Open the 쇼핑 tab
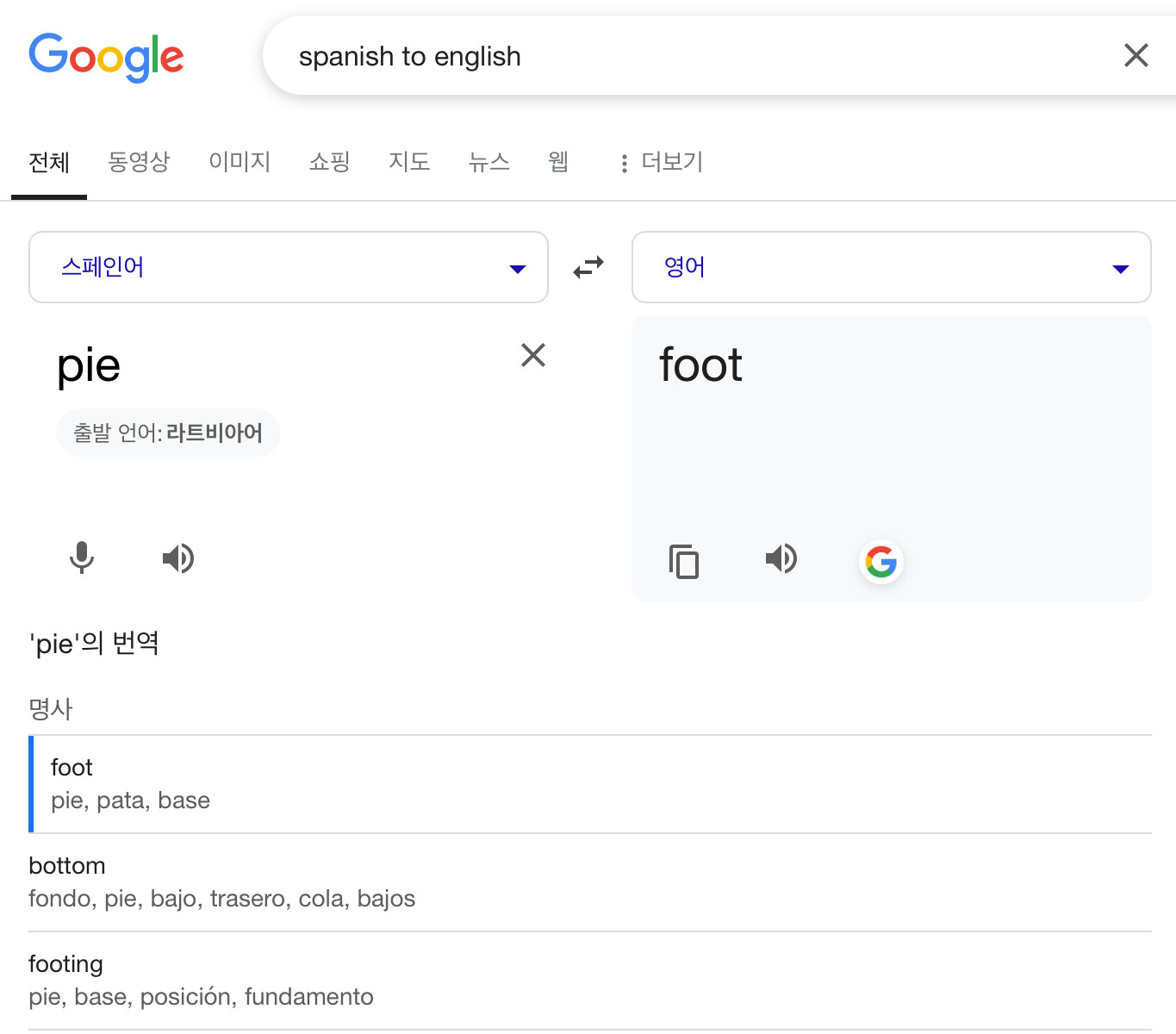This screenshot has width=1176, height=1034. point(329,162)
